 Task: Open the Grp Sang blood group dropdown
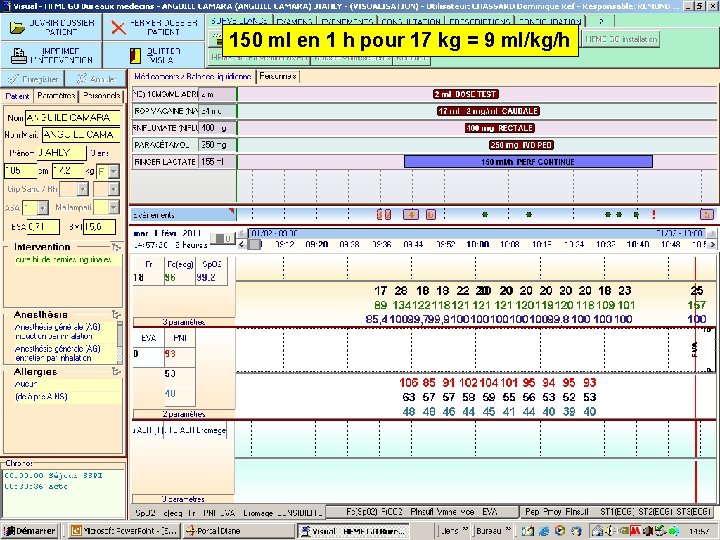coord(83,189)
